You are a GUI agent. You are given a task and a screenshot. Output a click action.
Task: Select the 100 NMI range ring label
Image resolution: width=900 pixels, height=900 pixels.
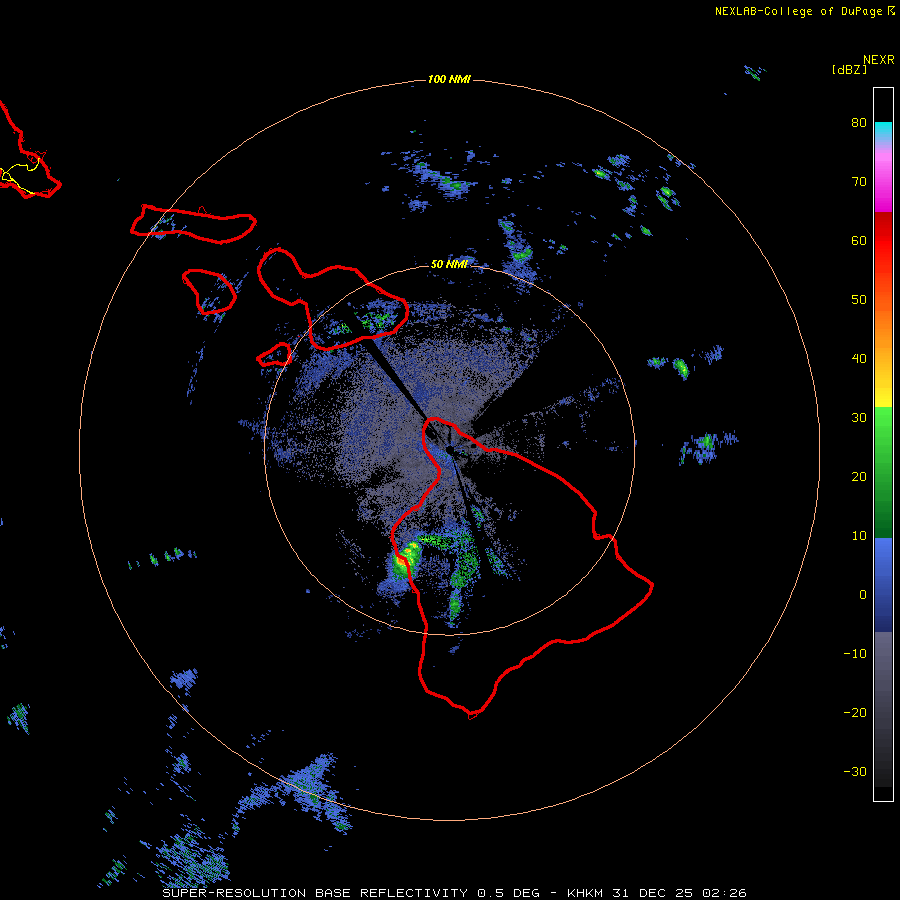(x=449, y=79)
